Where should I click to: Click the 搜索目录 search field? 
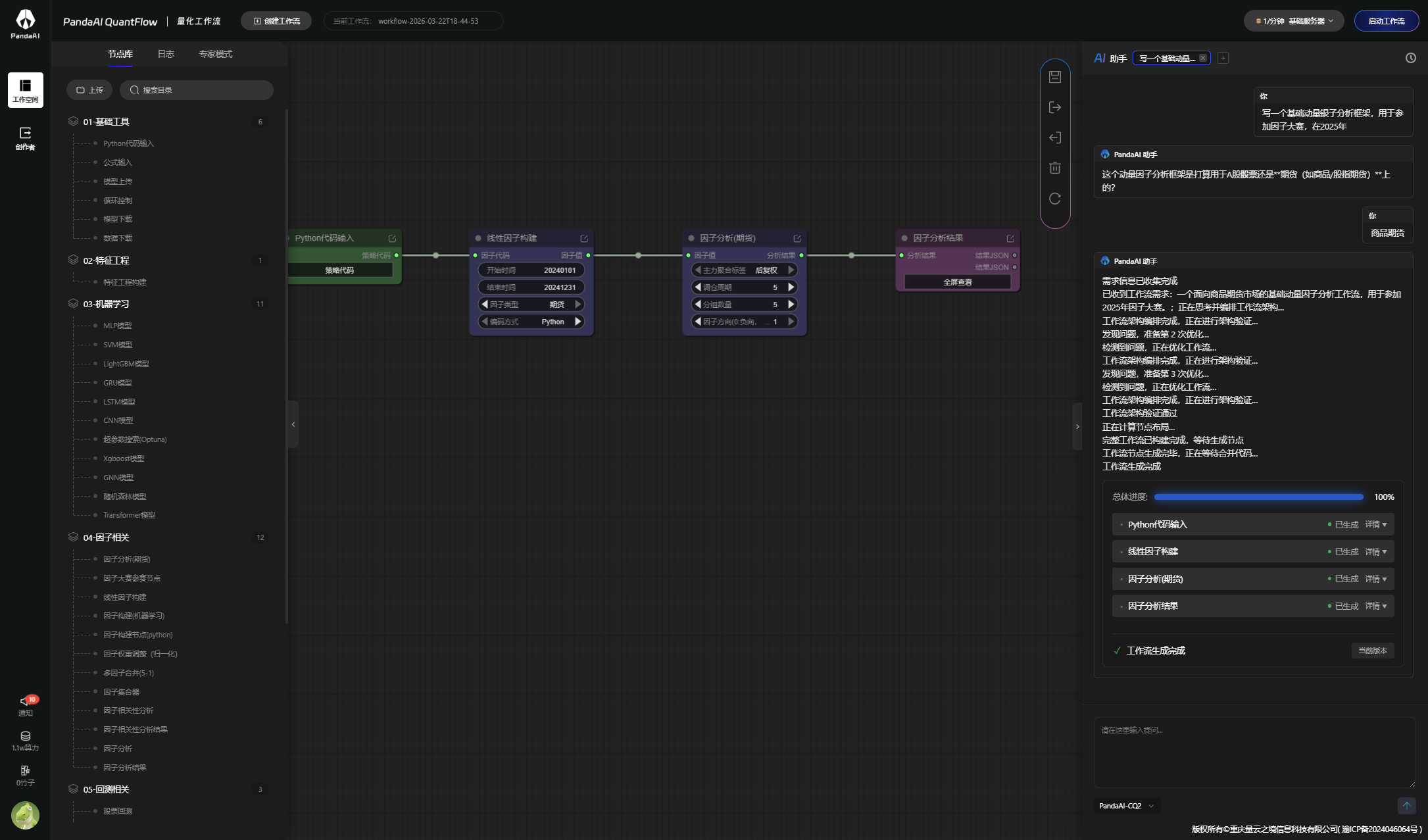pyautogui.click(x=197, y=89)
